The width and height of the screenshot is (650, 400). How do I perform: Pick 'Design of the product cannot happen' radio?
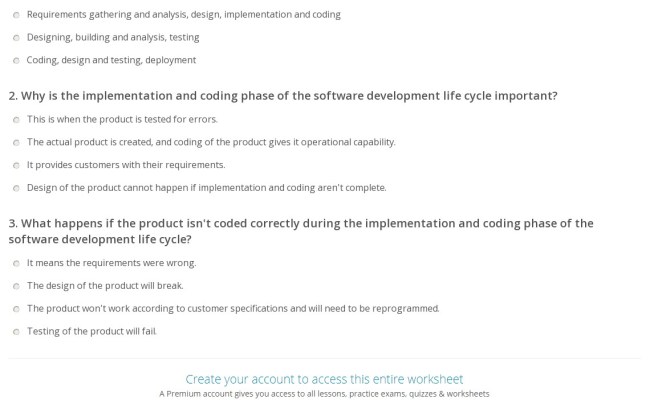16,188
